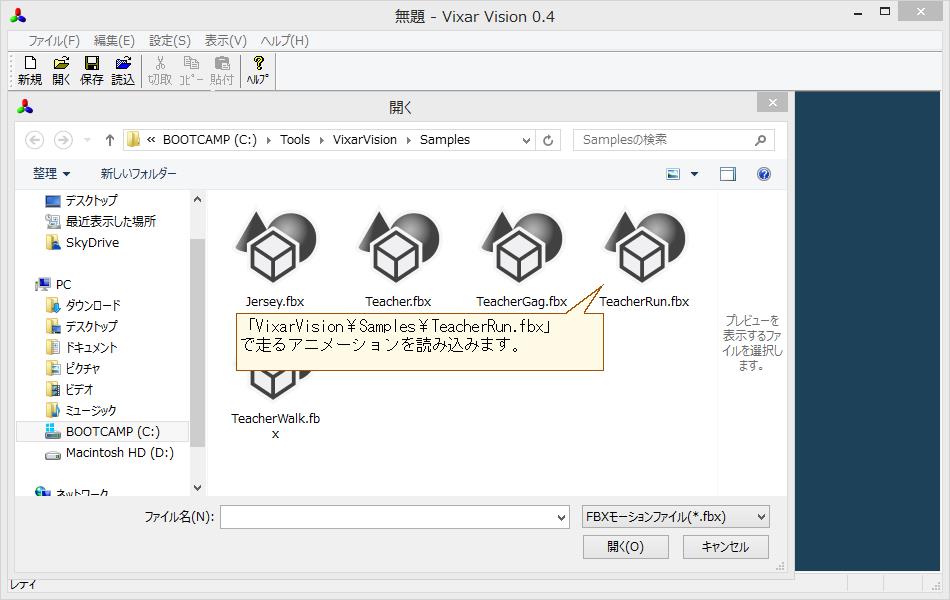The image size is (950, 600).
Task: Click the up-arrow navigation icon in the dialog
Action: point(109,140)
